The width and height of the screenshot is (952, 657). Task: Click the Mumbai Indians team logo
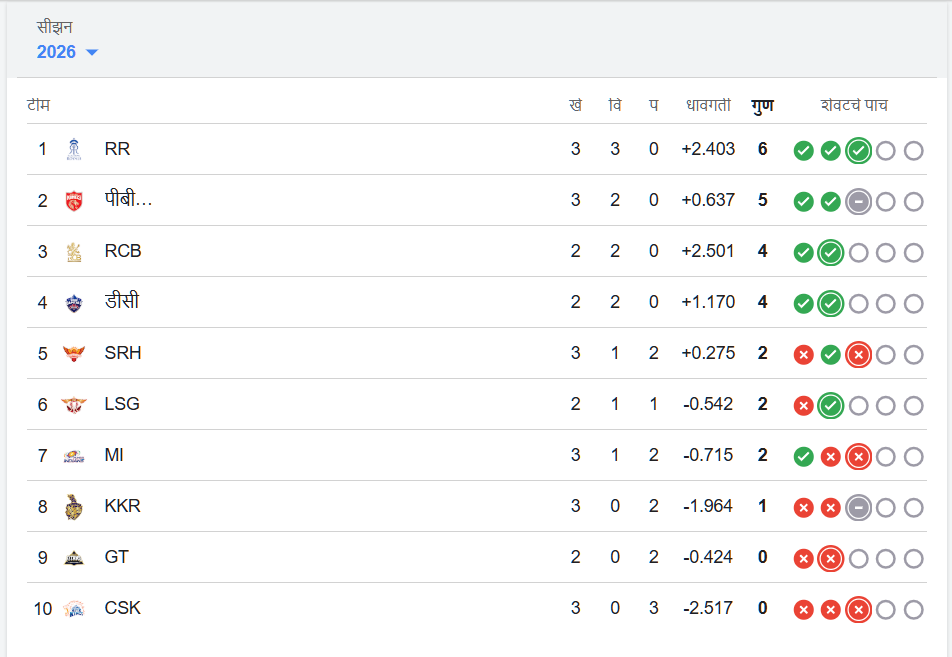(73, 456)
